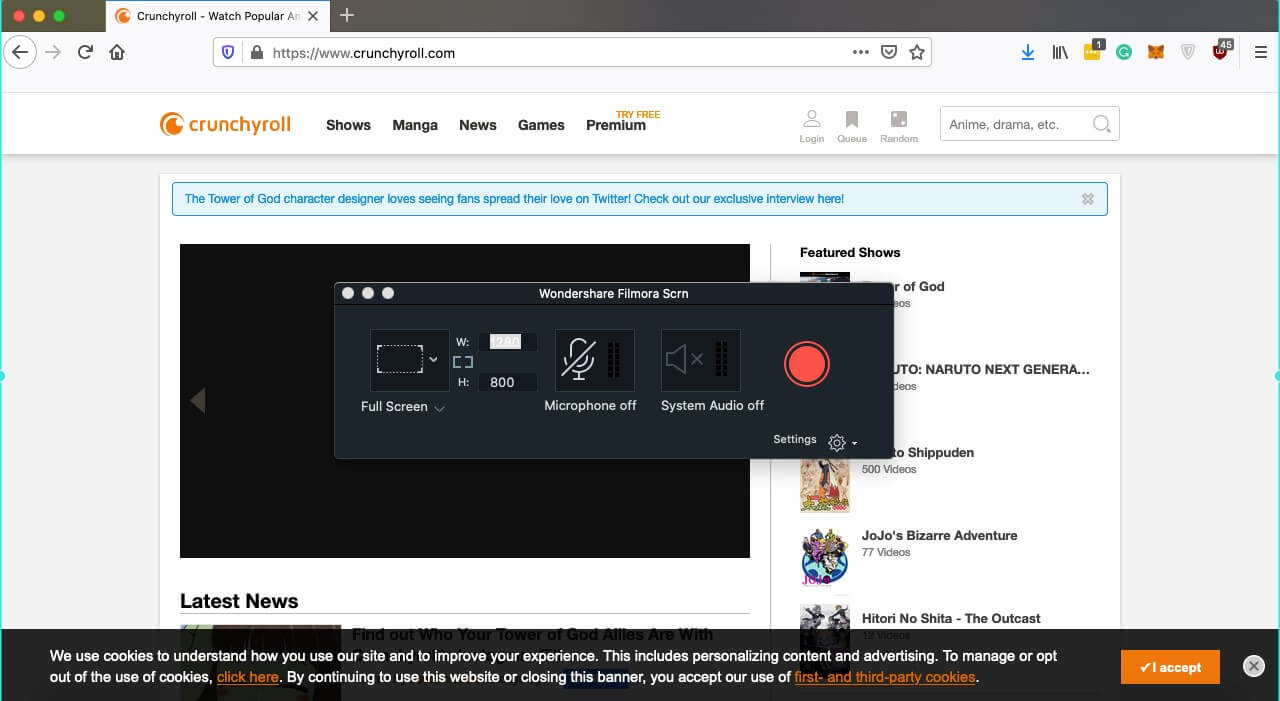Reload the current page
The image size is (1280, 701).
coord(86,52)
